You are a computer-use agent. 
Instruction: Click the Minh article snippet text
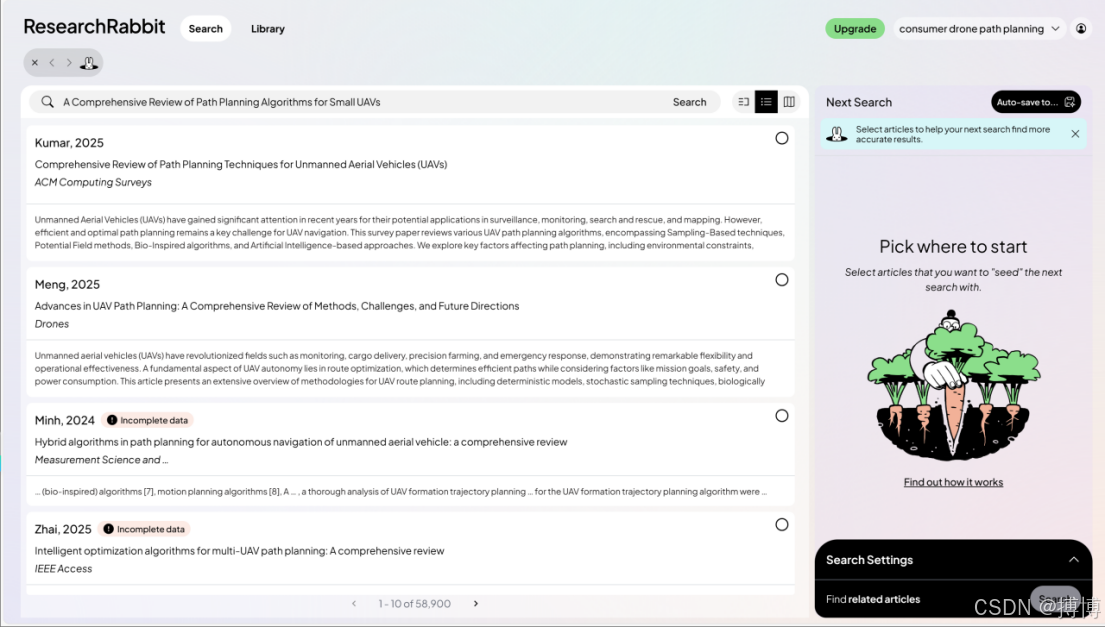coord(401,492)
